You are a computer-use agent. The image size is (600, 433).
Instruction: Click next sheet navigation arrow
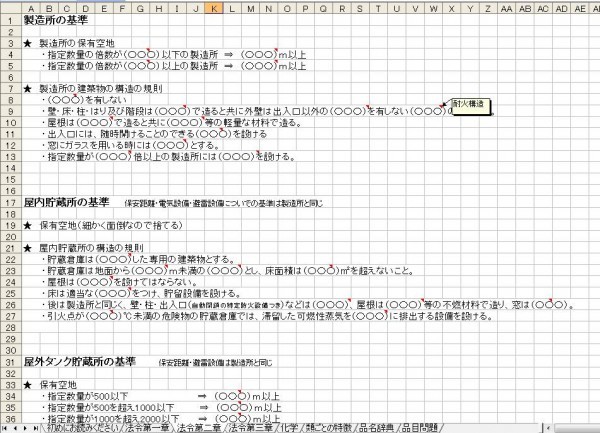coord(25,428)
